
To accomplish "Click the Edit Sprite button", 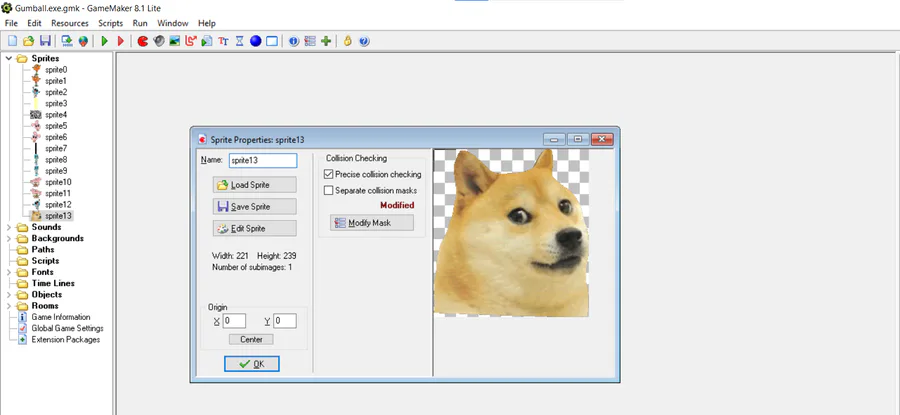I will (254, 228).
